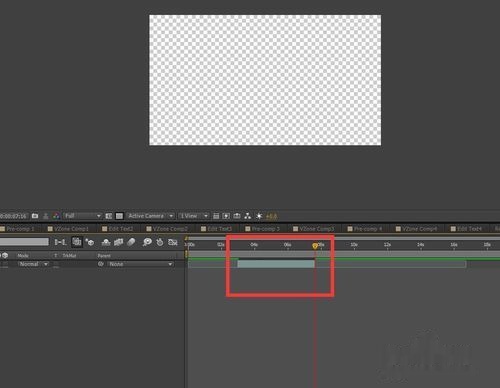Toggle Frame Blending for all layers
The height and width of the screenshot is (388, 500).
(x=118, y=242)
